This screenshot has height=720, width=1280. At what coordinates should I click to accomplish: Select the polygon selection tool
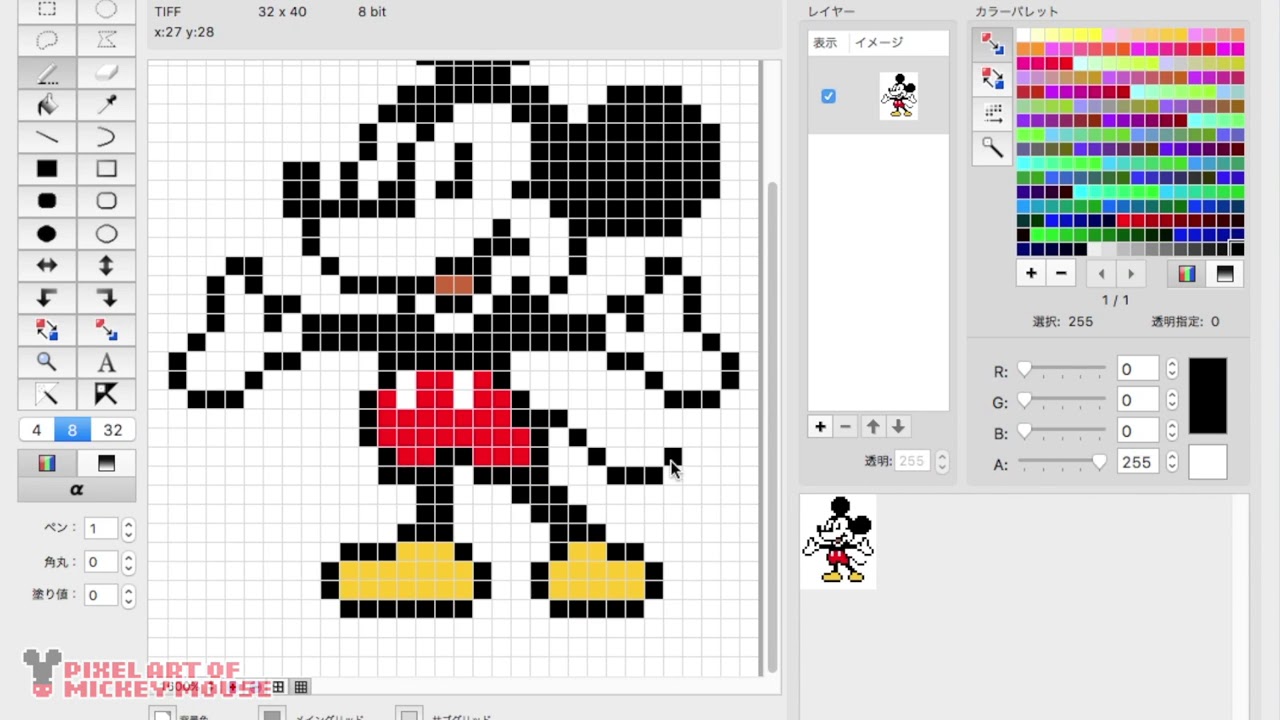point(106,40)
